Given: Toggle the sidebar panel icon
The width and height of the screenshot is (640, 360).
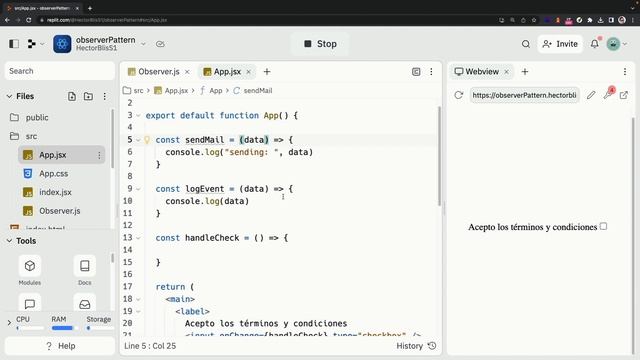Looking at the screenshot, I should point(14,44).
